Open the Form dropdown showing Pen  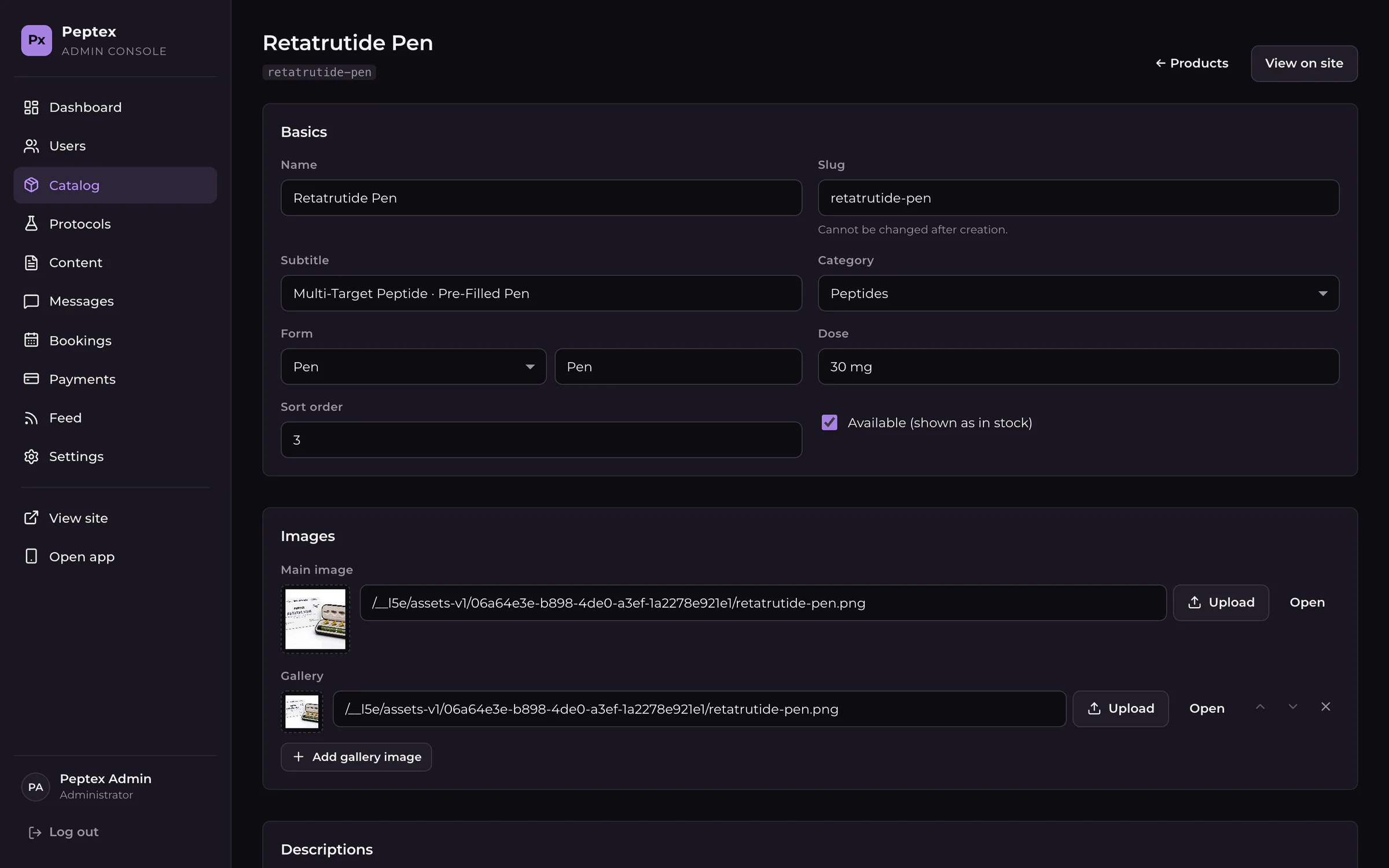[413, 367]
